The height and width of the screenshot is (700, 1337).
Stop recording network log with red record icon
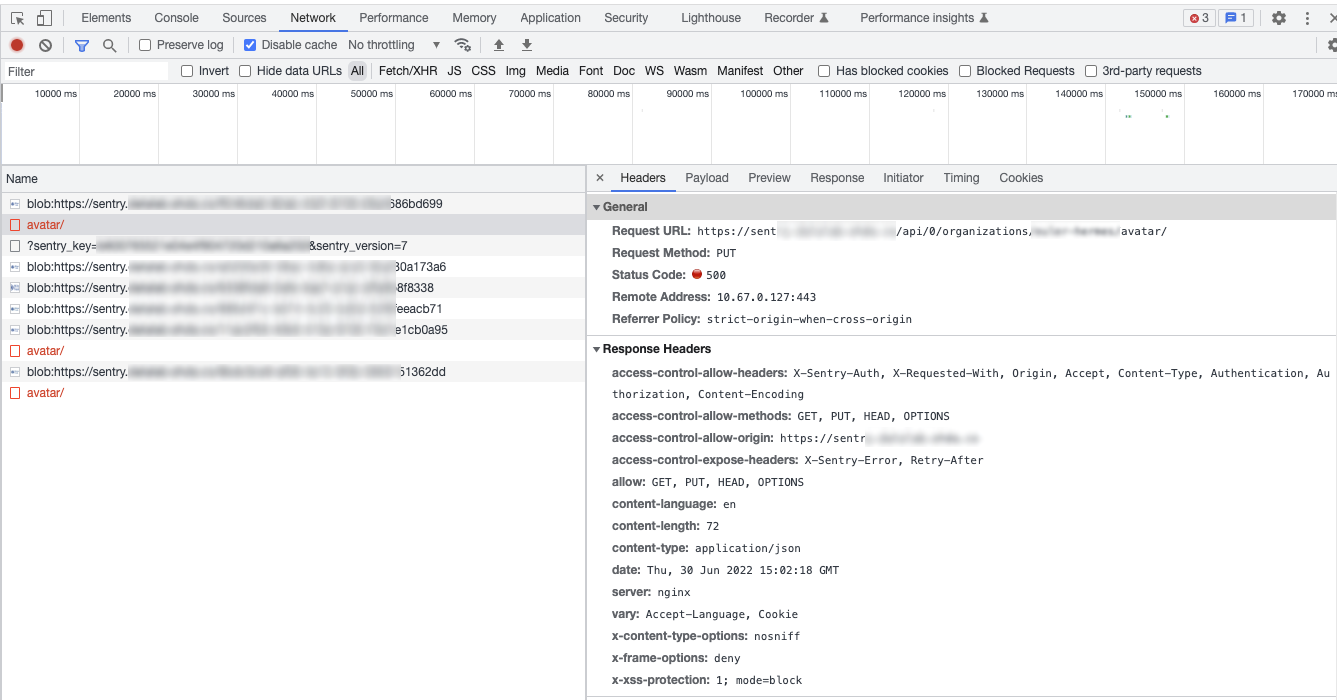click(x=16, y=44)
